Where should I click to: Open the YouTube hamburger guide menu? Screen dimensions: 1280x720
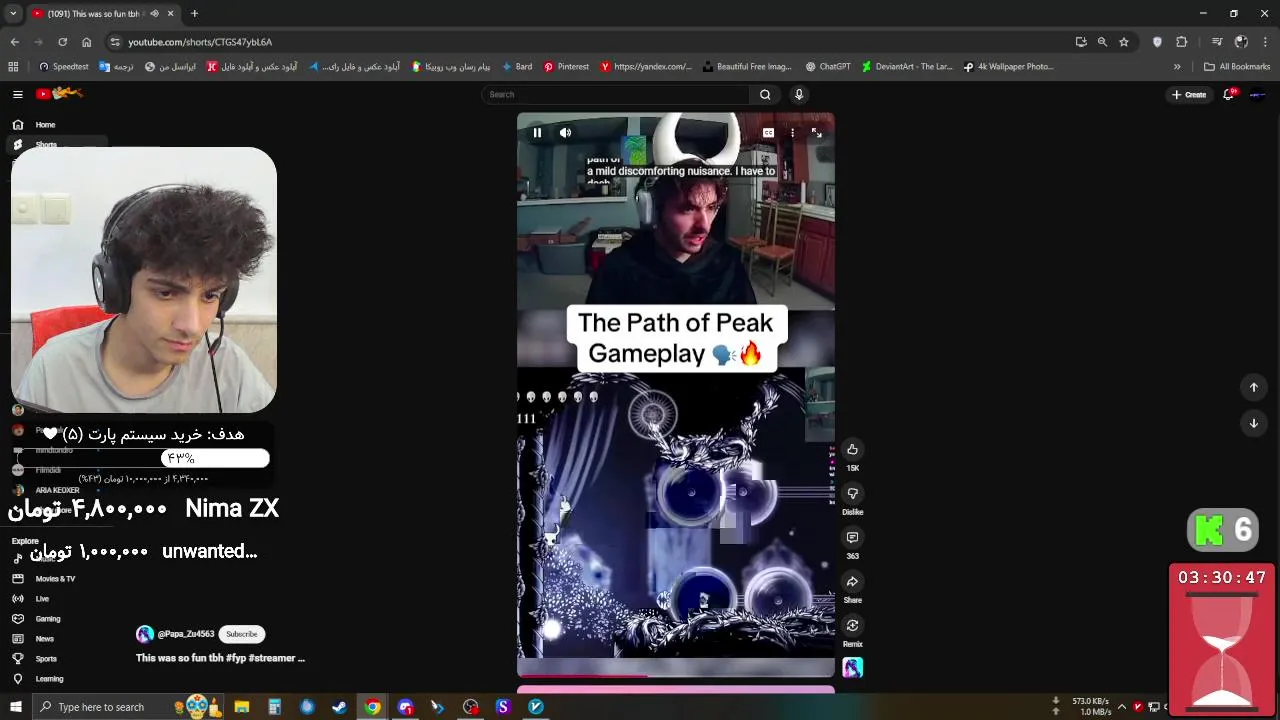pos(17,94)
